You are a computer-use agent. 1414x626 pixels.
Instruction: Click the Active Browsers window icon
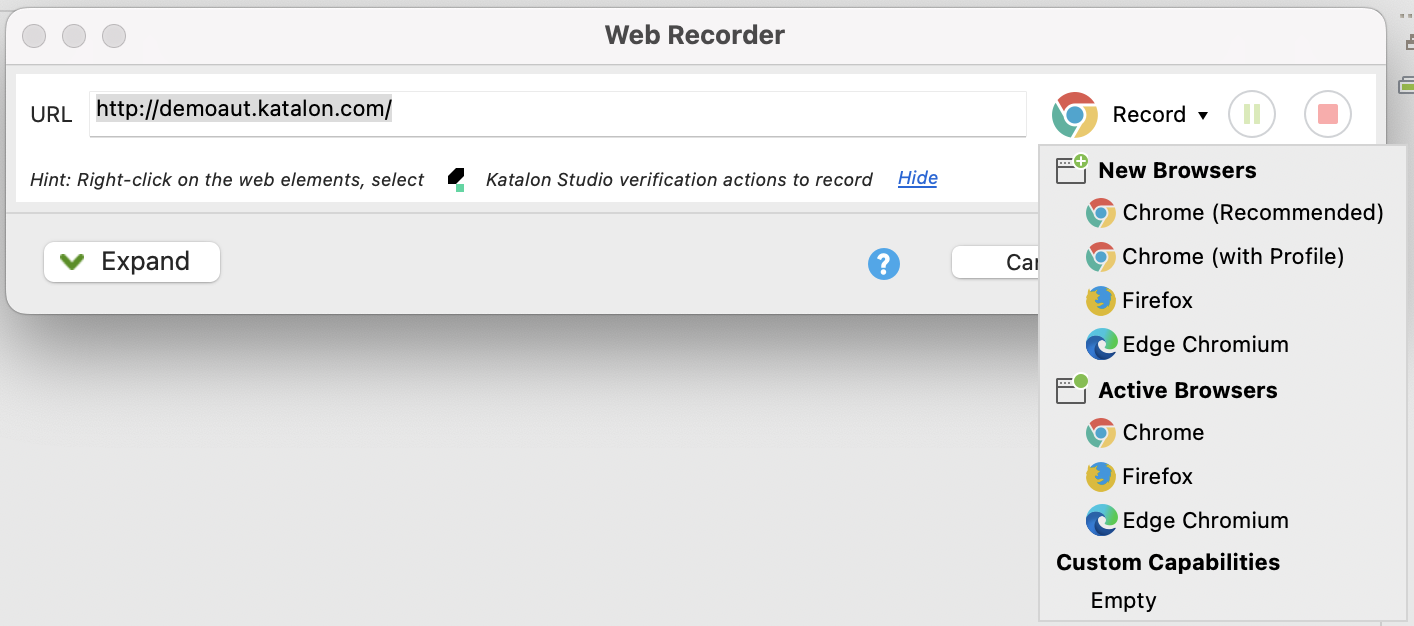(1072, 389)
